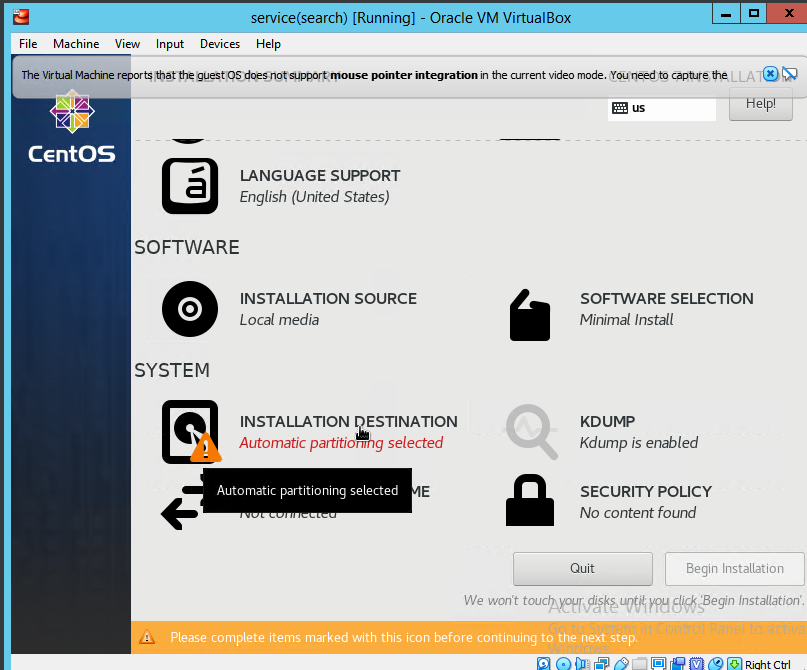Click the host key green arrow icon

[x=734, y=664]
